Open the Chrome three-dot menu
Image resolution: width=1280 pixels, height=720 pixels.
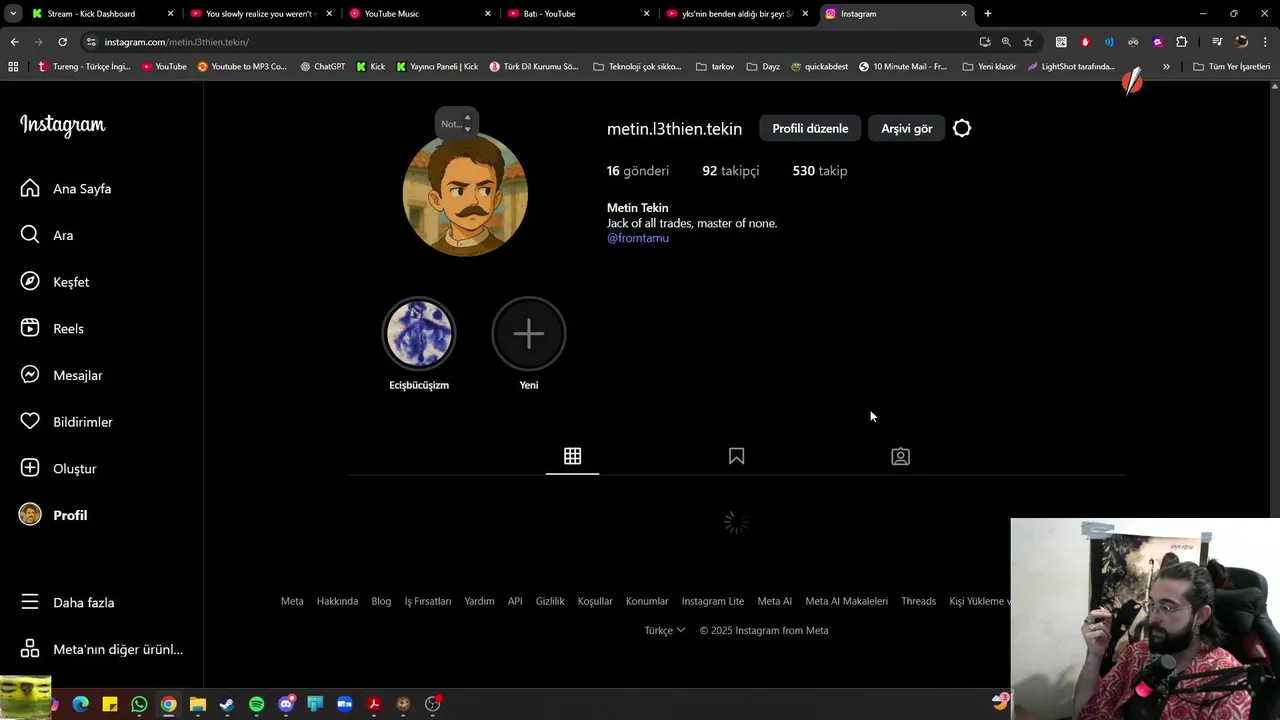point(1265,42)
